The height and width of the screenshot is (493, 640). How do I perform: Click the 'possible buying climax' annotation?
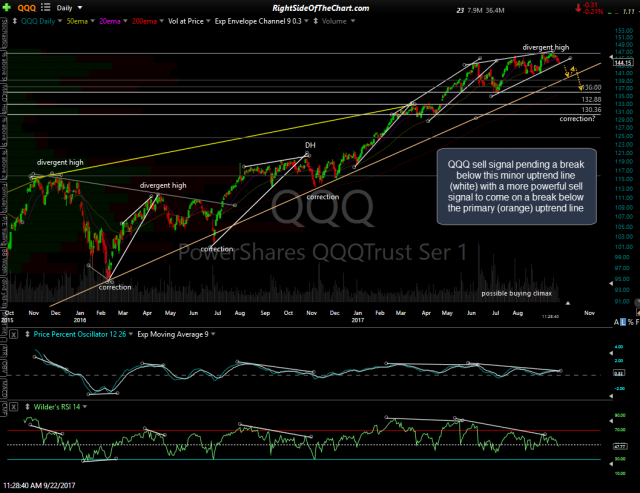coord(516,293)
